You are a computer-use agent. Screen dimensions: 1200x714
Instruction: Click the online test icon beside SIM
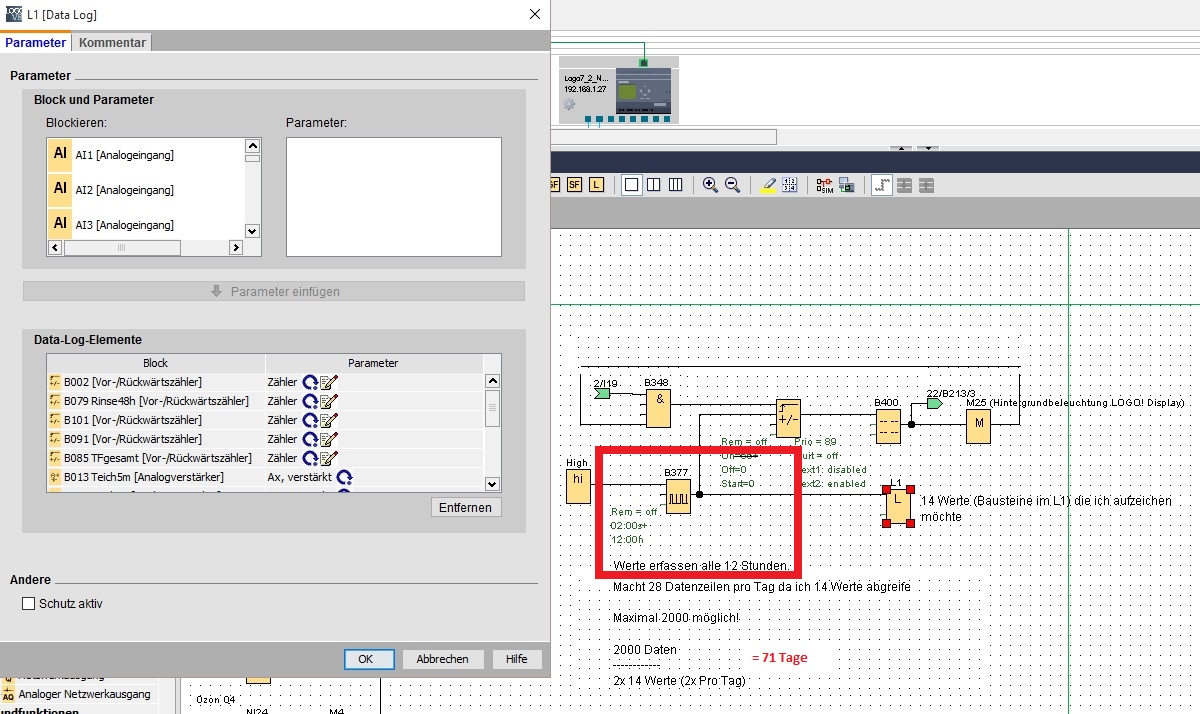(847, 185)
